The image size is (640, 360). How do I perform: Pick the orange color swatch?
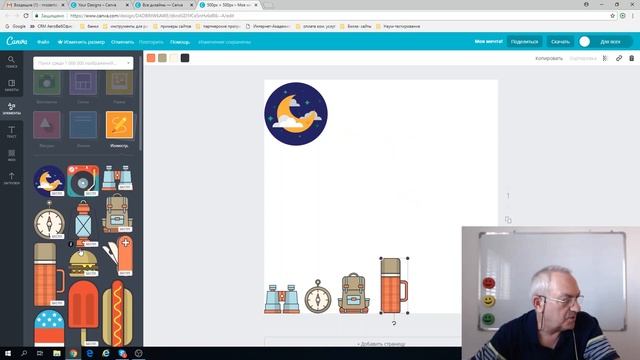[x=151, y=58]
